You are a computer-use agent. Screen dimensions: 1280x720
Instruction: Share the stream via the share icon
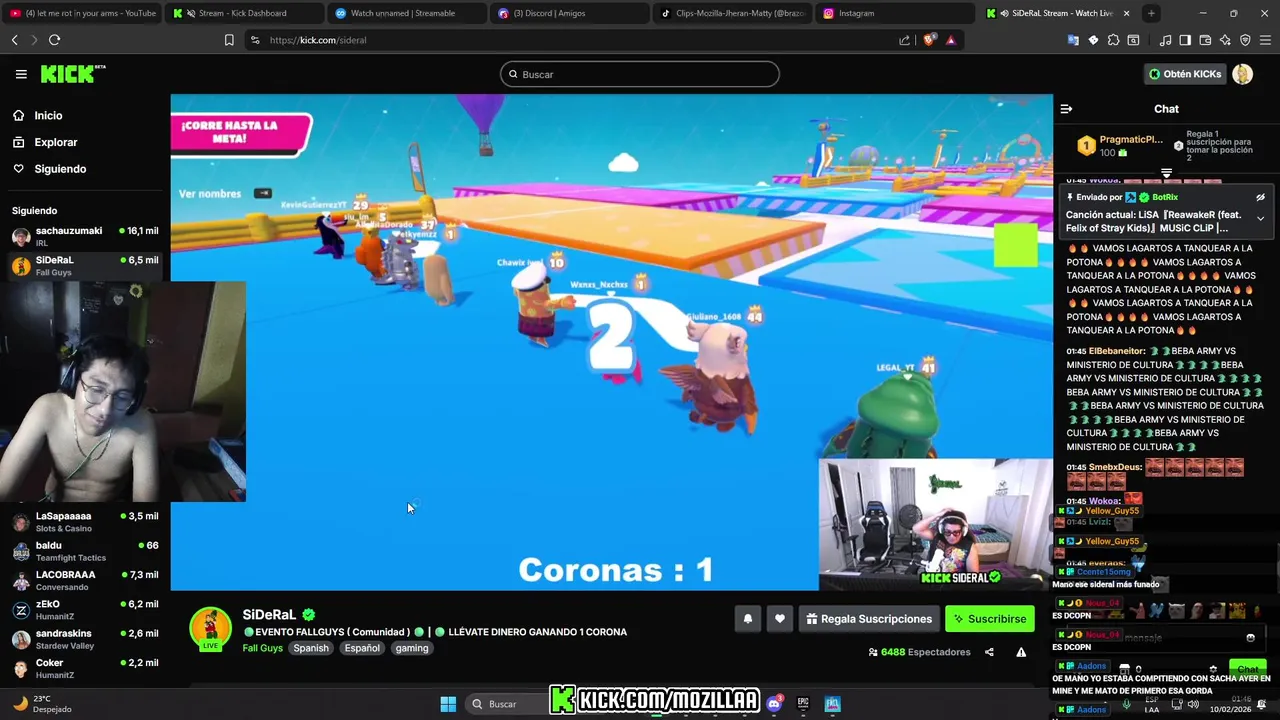(x=989, y=652)
